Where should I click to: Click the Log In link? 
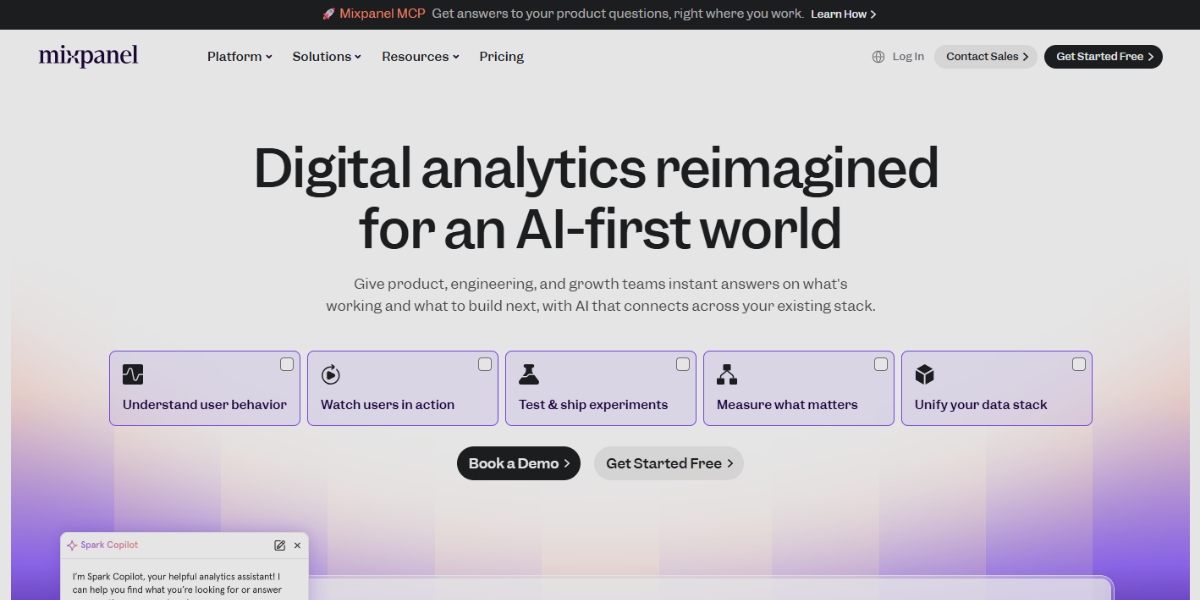click(908, 57)
